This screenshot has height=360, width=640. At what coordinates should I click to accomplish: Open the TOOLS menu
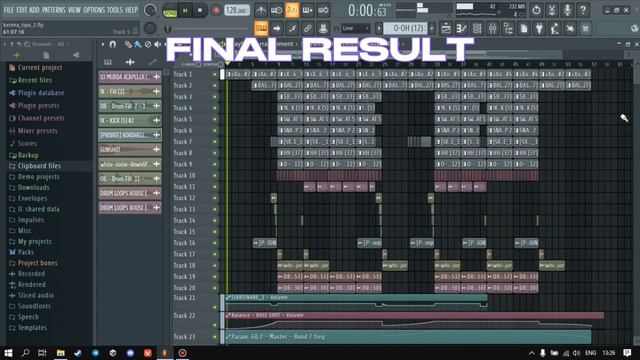coord(115,10)
